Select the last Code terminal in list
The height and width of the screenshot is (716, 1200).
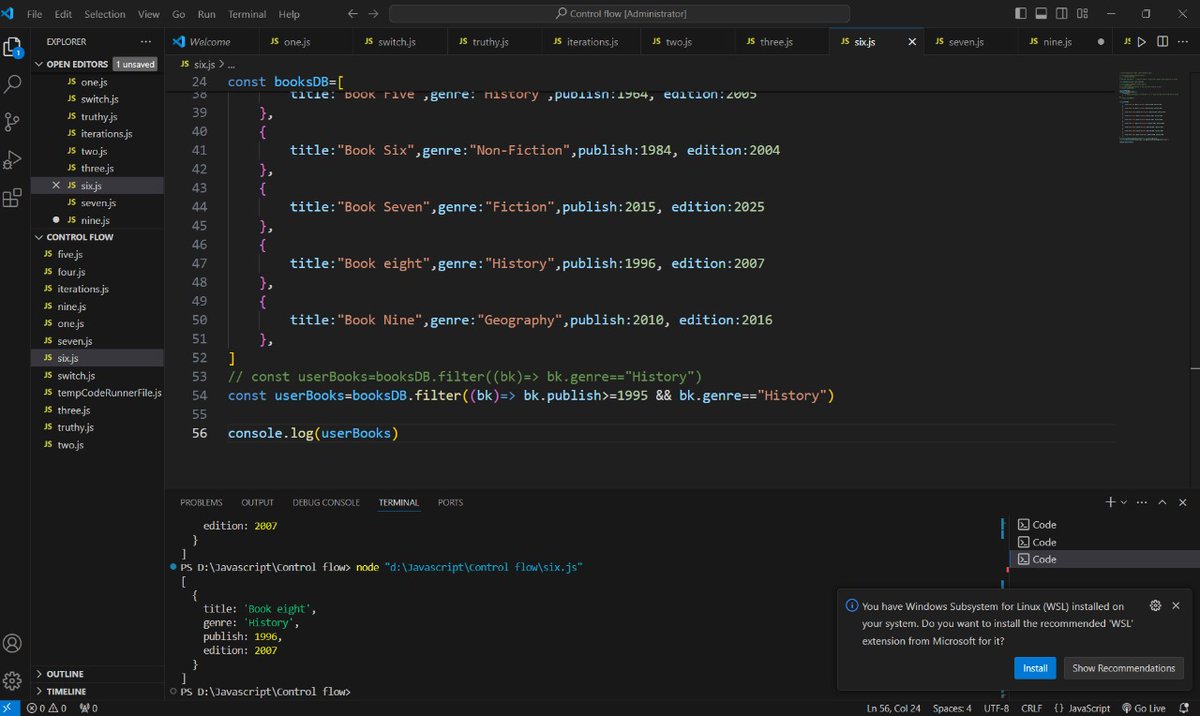(1102, 559)
